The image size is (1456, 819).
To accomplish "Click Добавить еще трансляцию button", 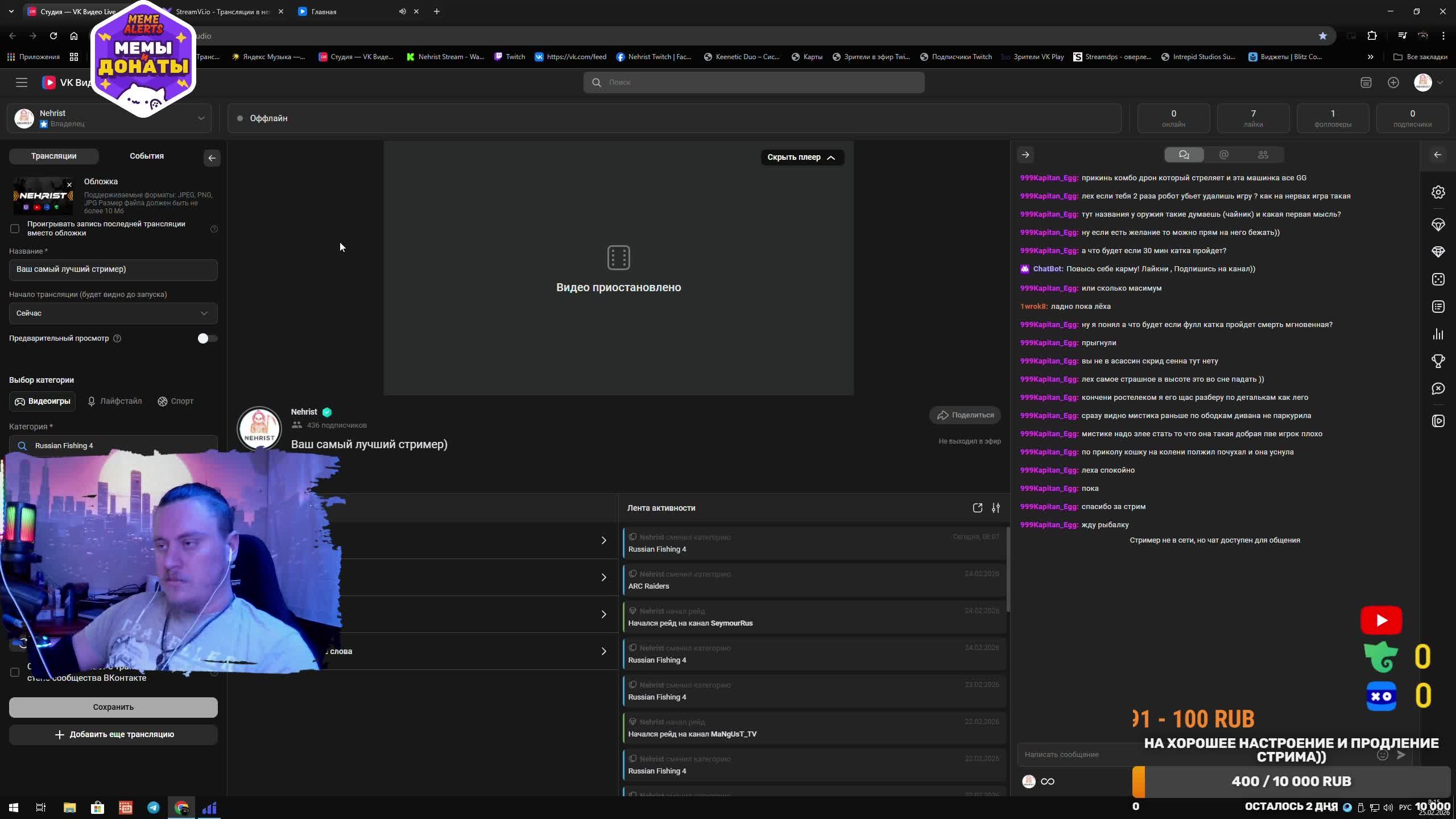I will (x=113, y=734).
